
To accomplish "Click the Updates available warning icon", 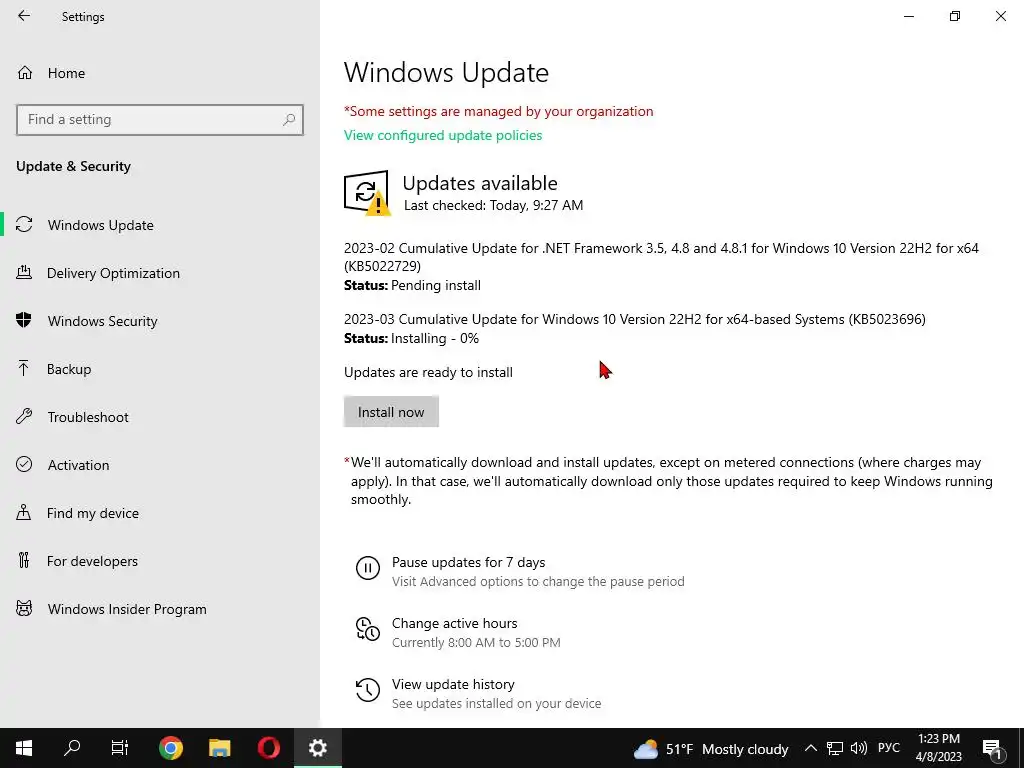I will click(x=367, y=193).
